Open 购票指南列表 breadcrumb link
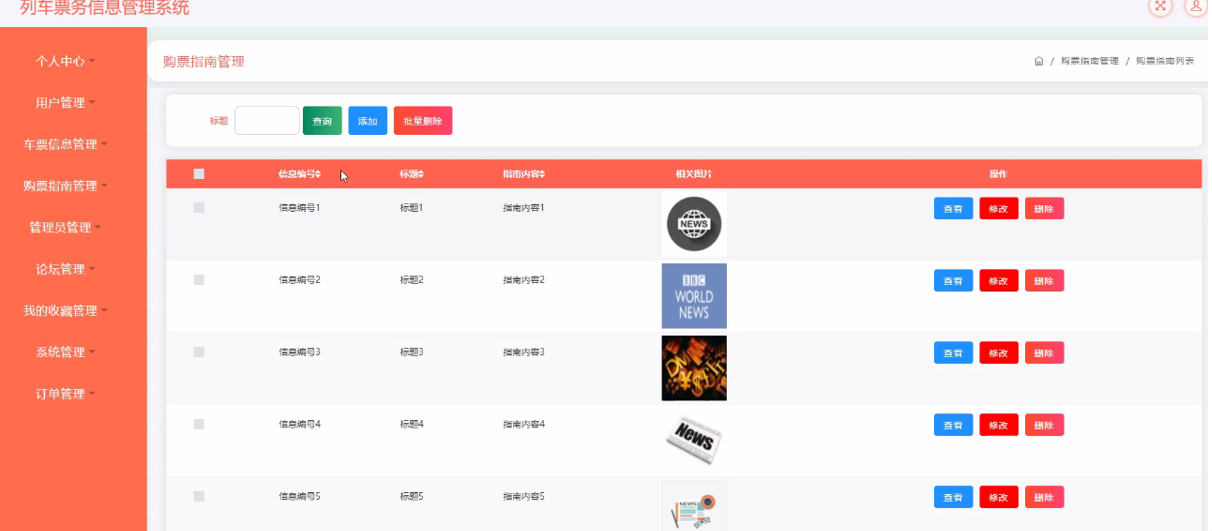Screen dimensions: 1212x531 tap(1165, 61)
